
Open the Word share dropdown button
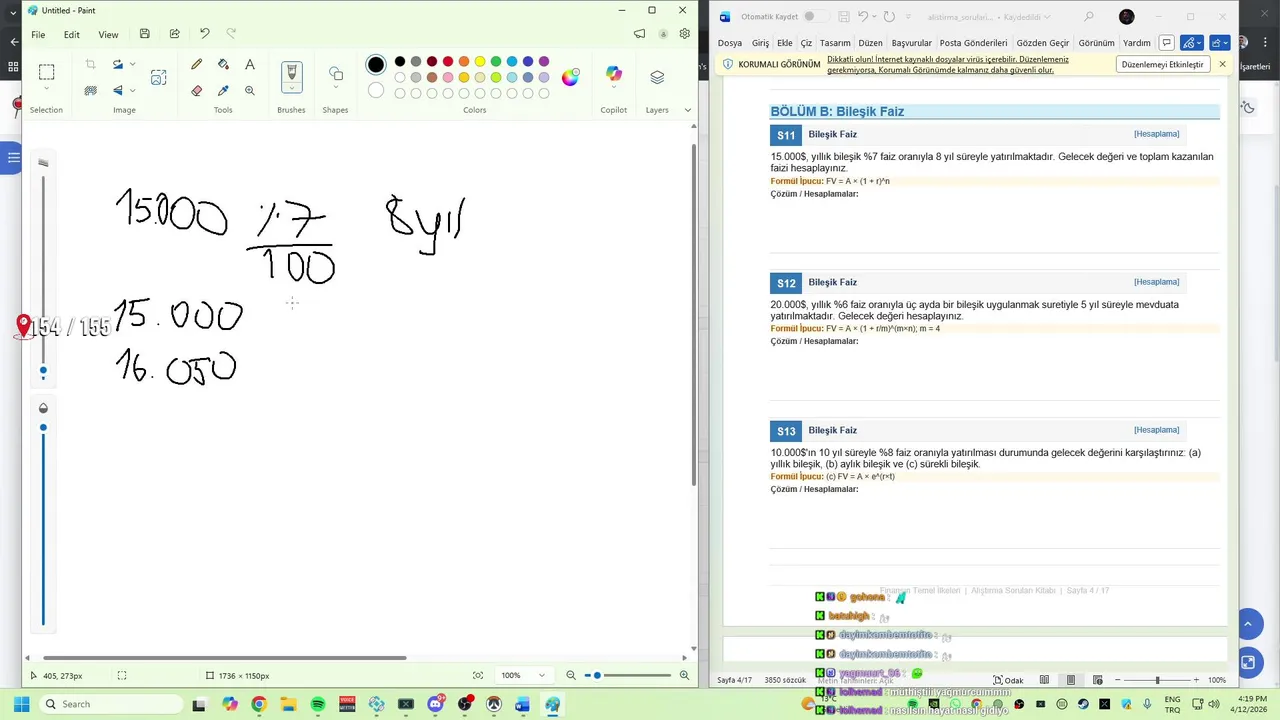pyautogui.click(x=1220, y=43)
